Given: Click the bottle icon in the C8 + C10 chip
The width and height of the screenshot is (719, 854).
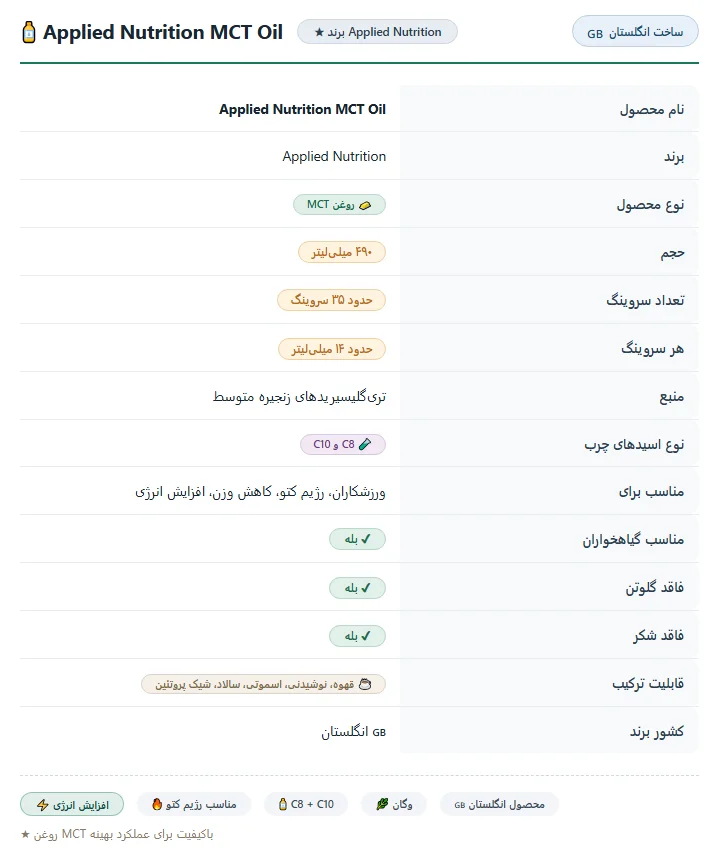Looking at the screenshot, I should [283, 804].
